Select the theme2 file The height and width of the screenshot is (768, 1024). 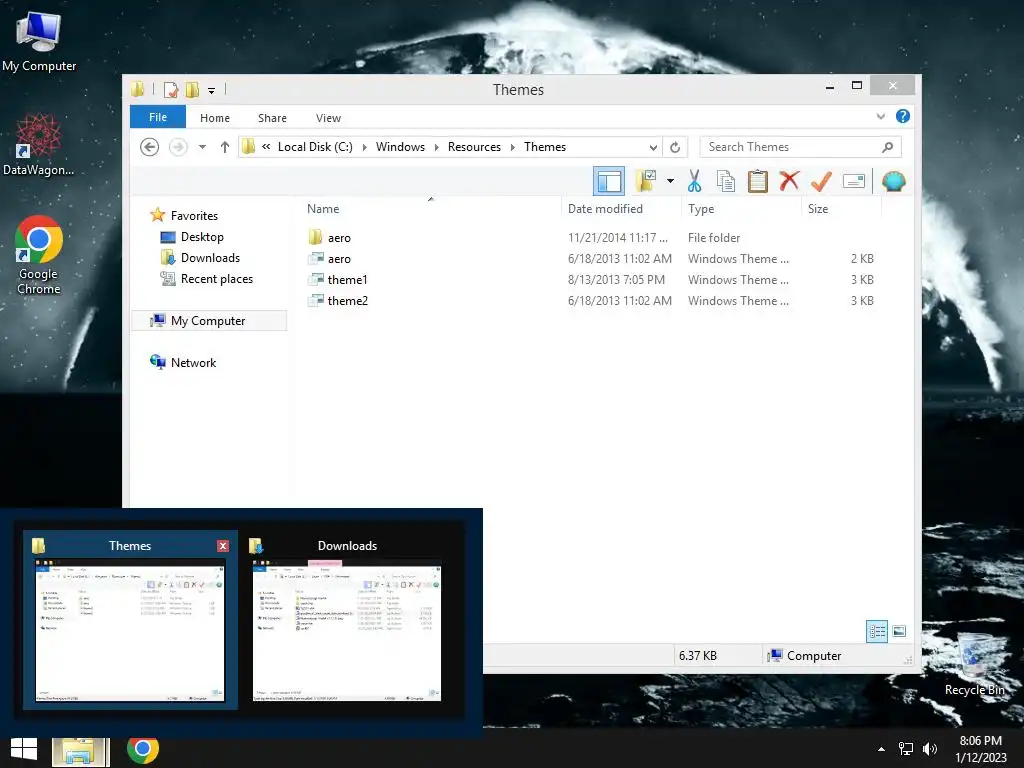point(348,300)
